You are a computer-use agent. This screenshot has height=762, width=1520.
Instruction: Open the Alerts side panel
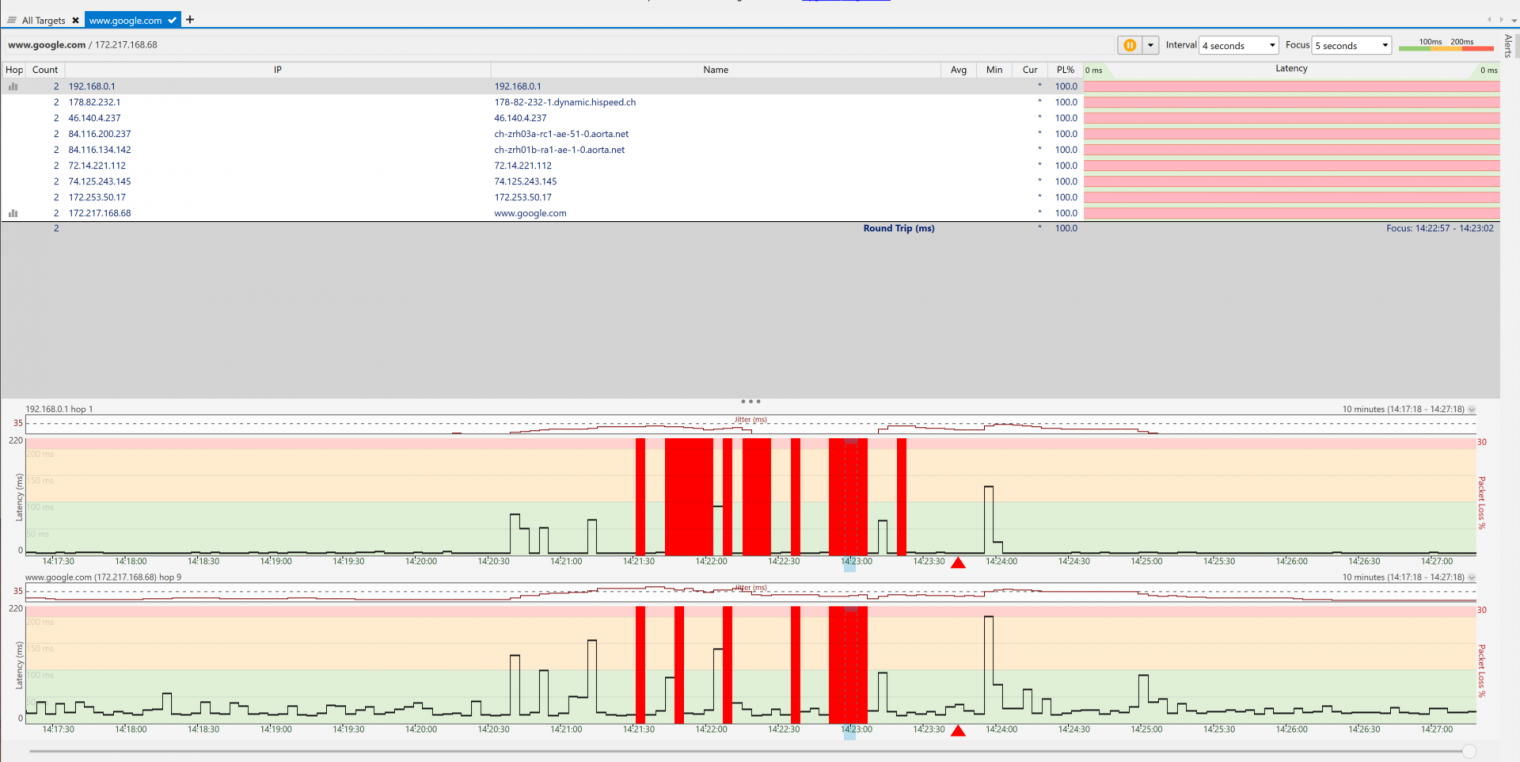click(x=1509, y=46)
